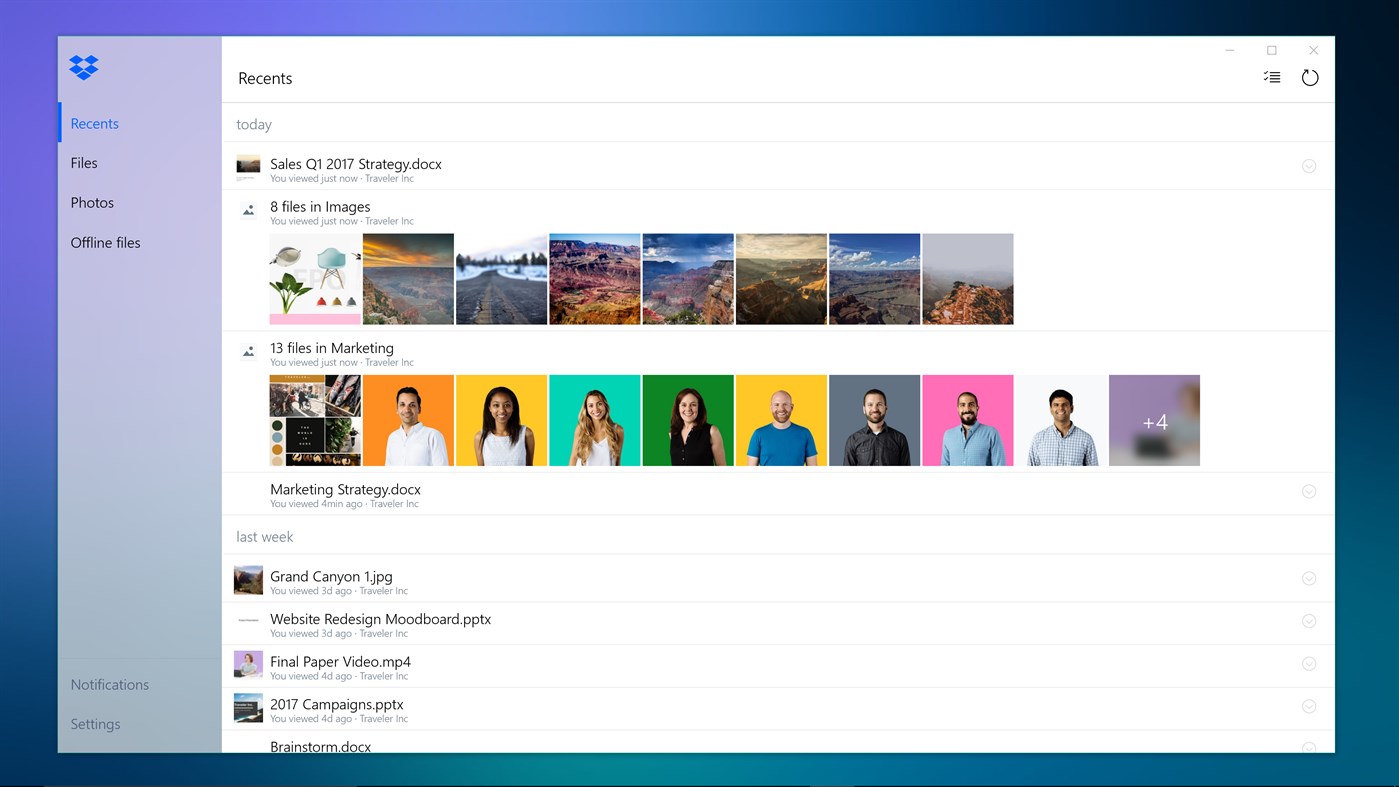Toggle selection on Marketing Strategy.docx
Screen dimensions: 1399x787
click(x=1309, y=491)
